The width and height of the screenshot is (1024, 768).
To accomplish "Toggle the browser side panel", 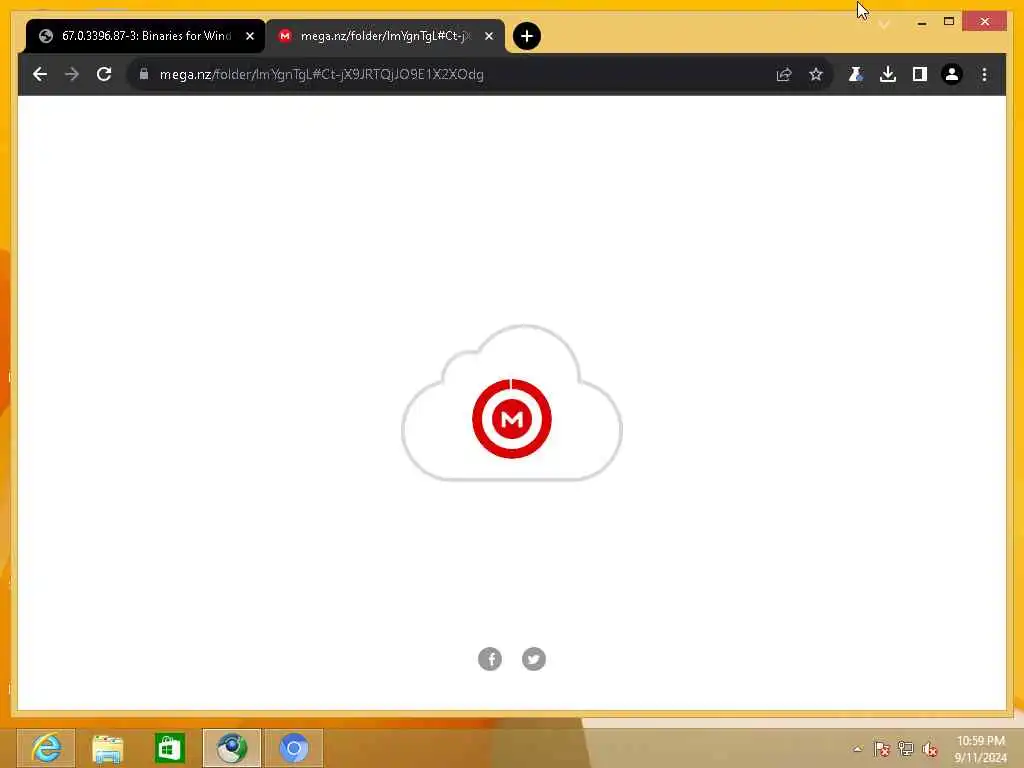I will [920, 74].
